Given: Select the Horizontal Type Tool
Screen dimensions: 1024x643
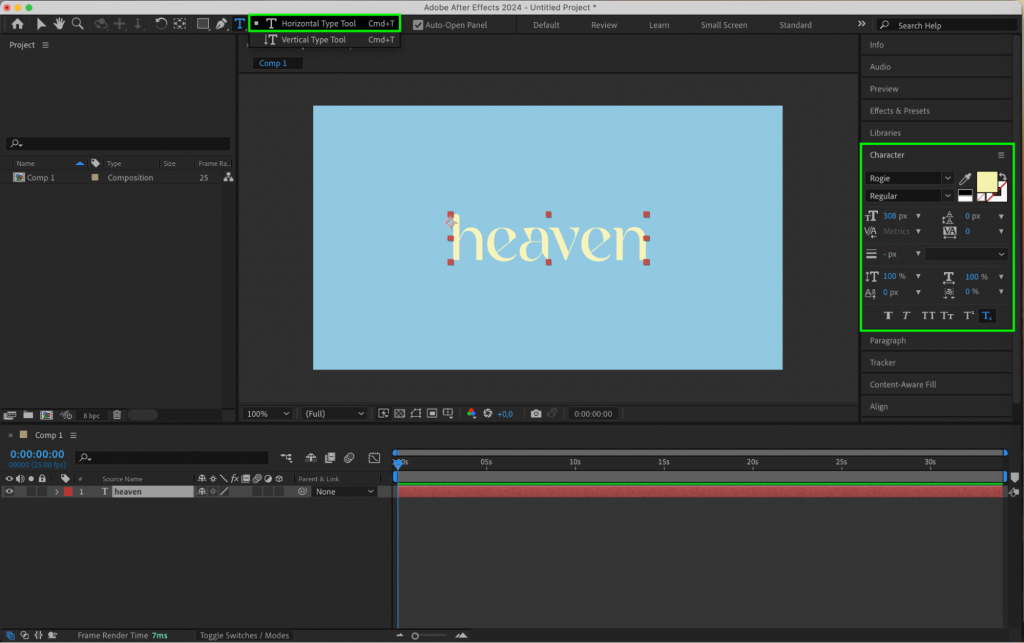Looking at the screenshot, I should coord(320,24).
